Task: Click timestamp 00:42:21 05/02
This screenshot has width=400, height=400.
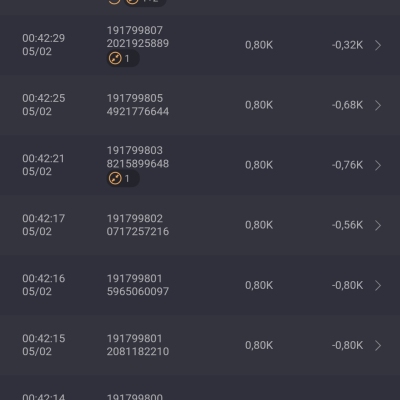Action: tap(44, 165)
